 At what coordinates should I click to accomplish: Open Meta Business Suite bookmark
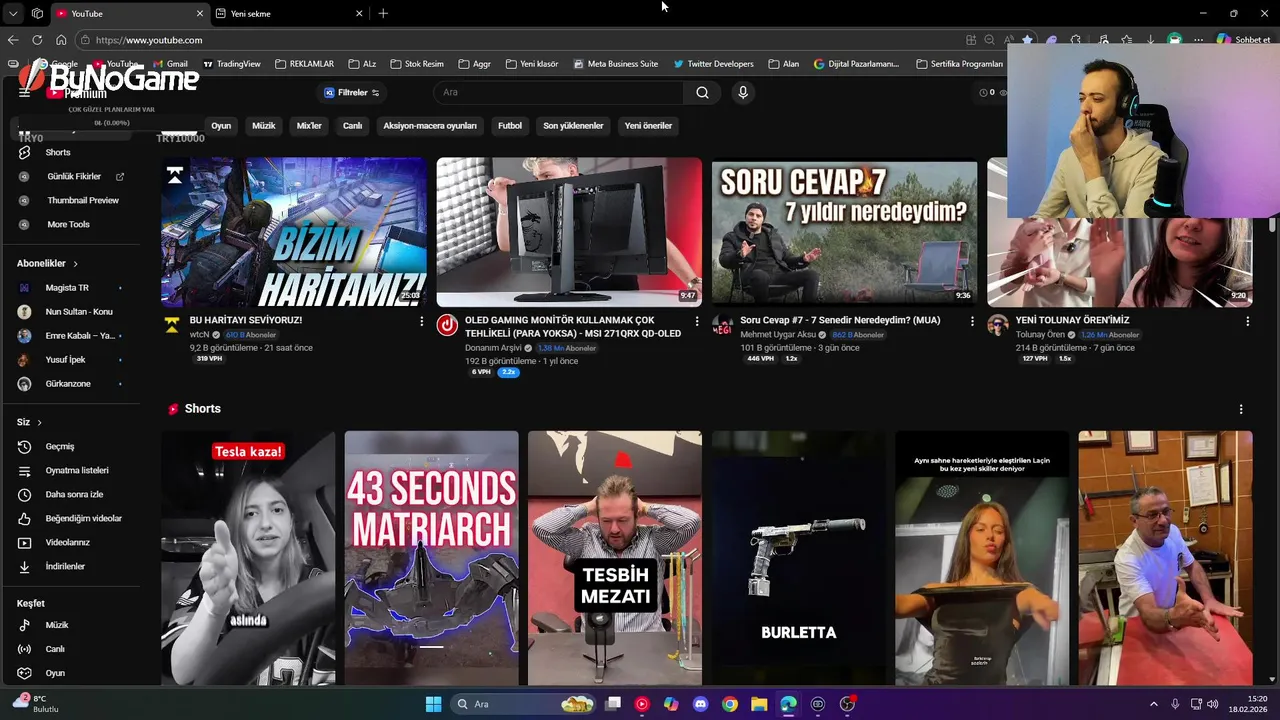coord(615,64)
